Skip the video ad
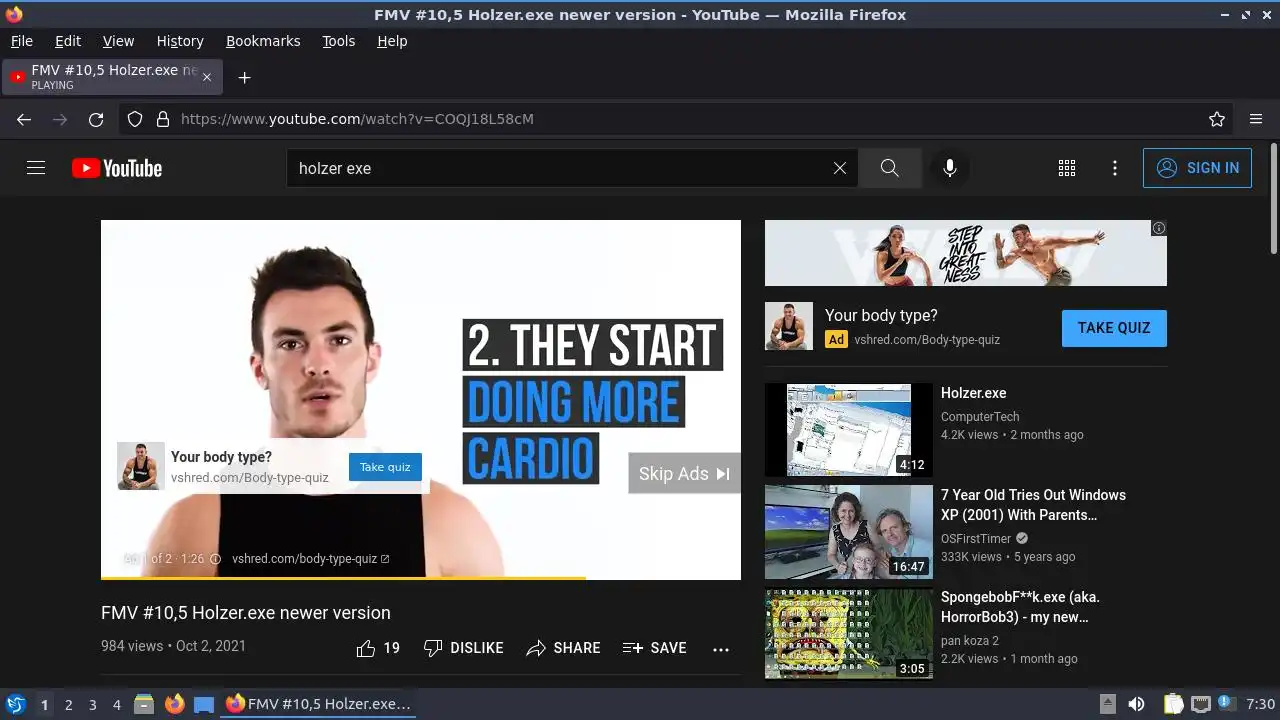The image size is (1280, 720). pyautogui.click(x=684, y=474)
